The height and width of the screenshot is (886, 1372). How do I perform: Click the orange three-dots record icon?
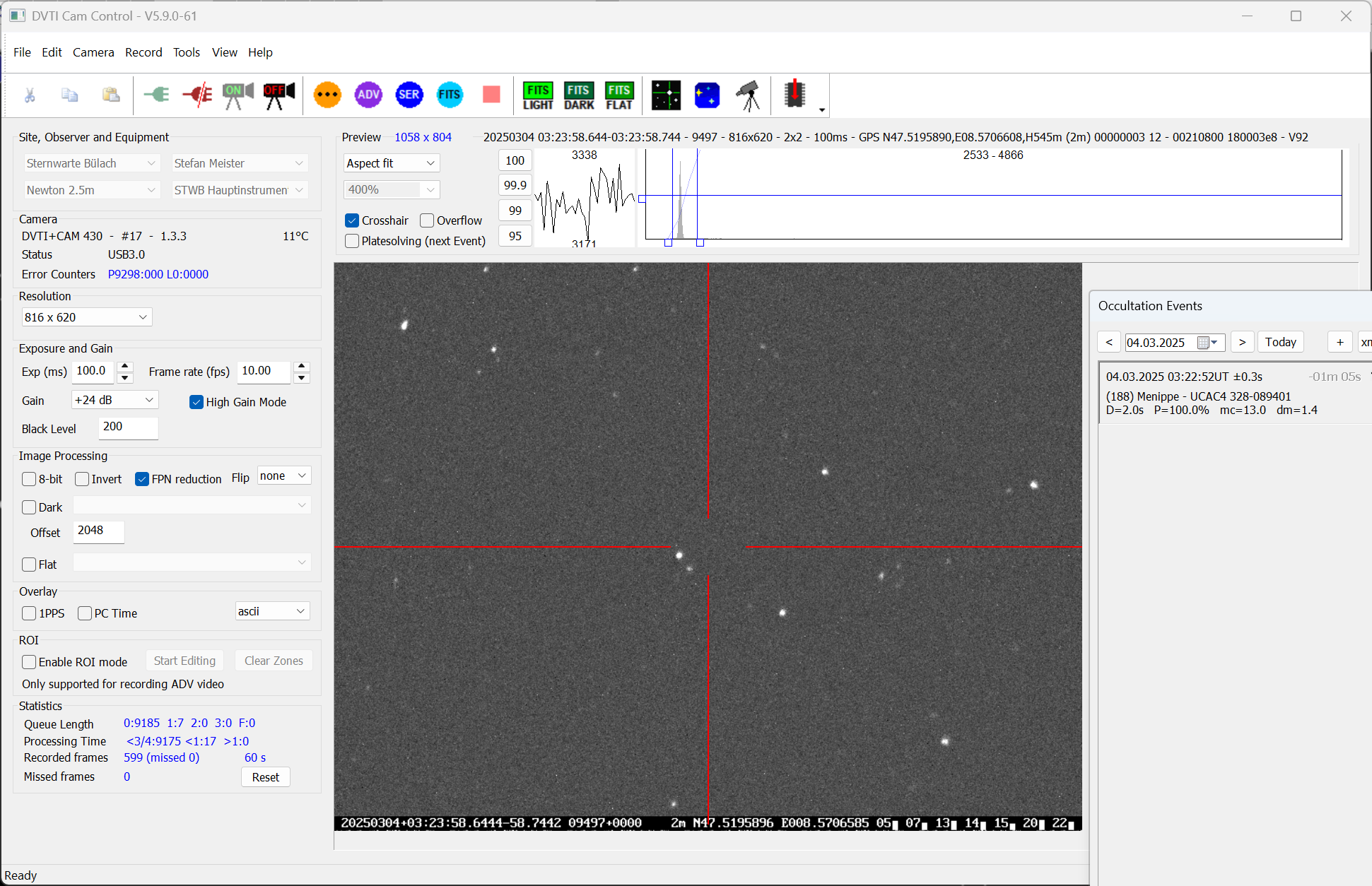(327, 95)
